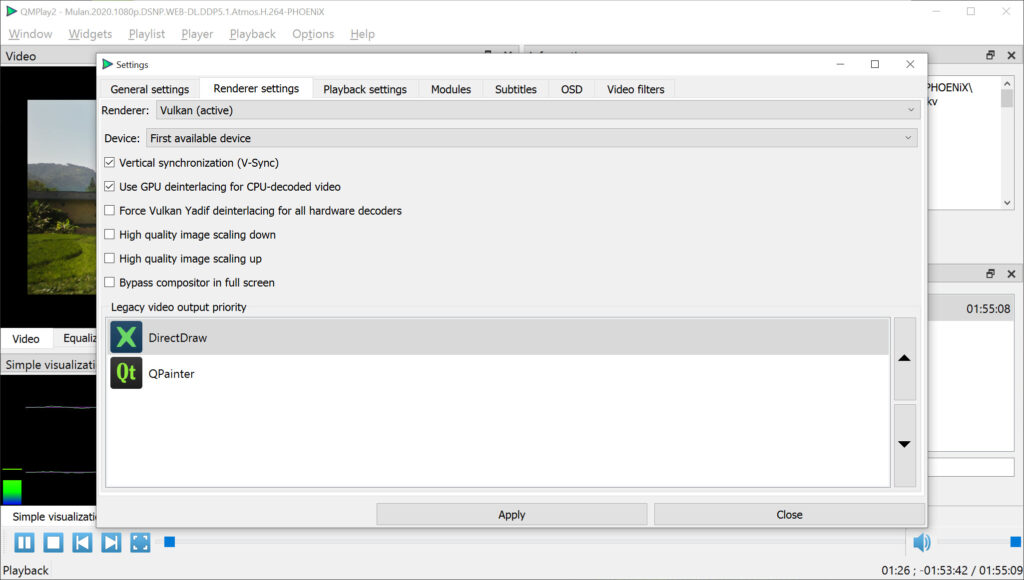Open the Playback menu
The width and height of the screenshot is (1024, 580).
(253, 34)
